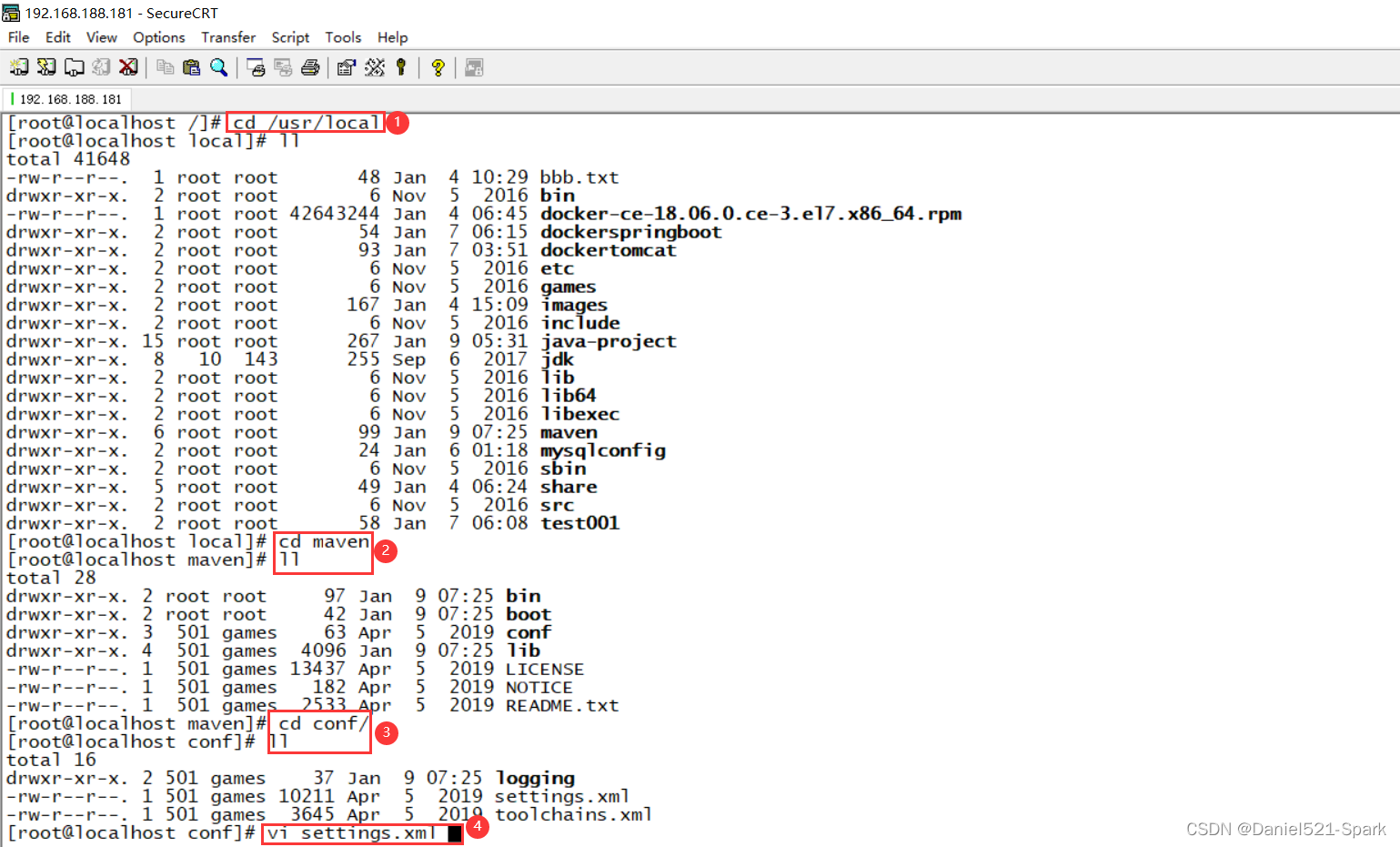
Task: Click the 'vi settings.xml' command line
Action: click(x=352, y=832)
